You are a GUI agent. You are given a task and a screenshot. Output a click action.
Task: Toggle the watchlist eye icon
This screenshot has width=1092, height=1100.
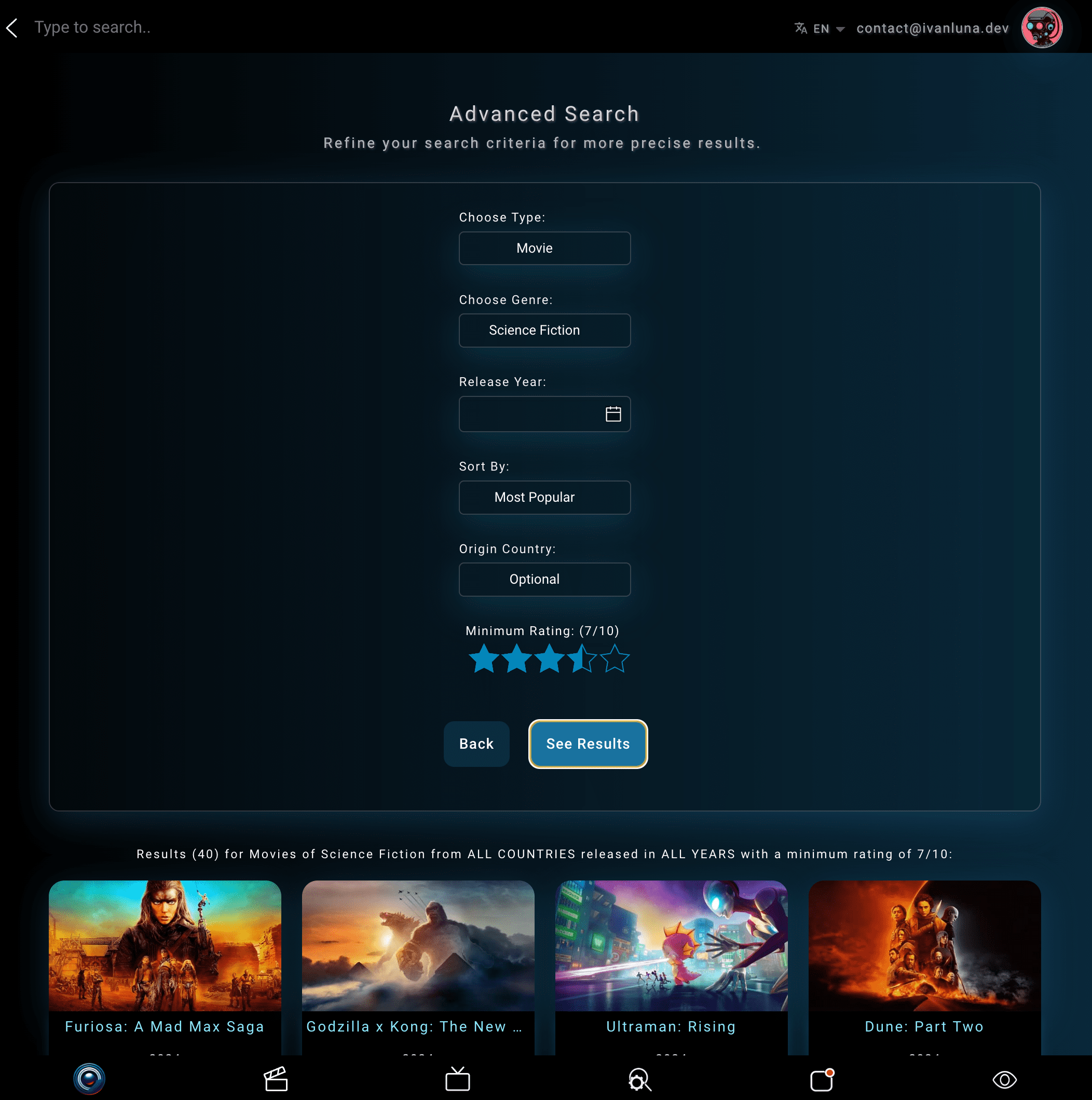point(1005,1078)
